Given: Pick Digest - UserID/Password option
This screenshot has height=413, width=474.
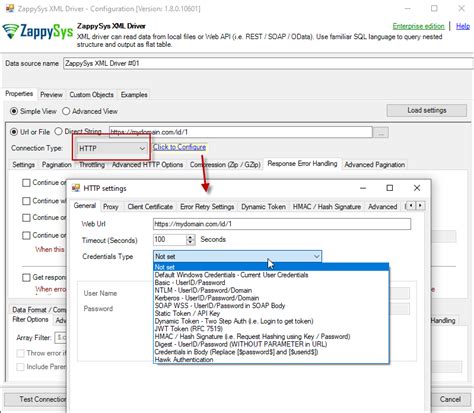Looking at the screenshot, I should pos(271,344).
